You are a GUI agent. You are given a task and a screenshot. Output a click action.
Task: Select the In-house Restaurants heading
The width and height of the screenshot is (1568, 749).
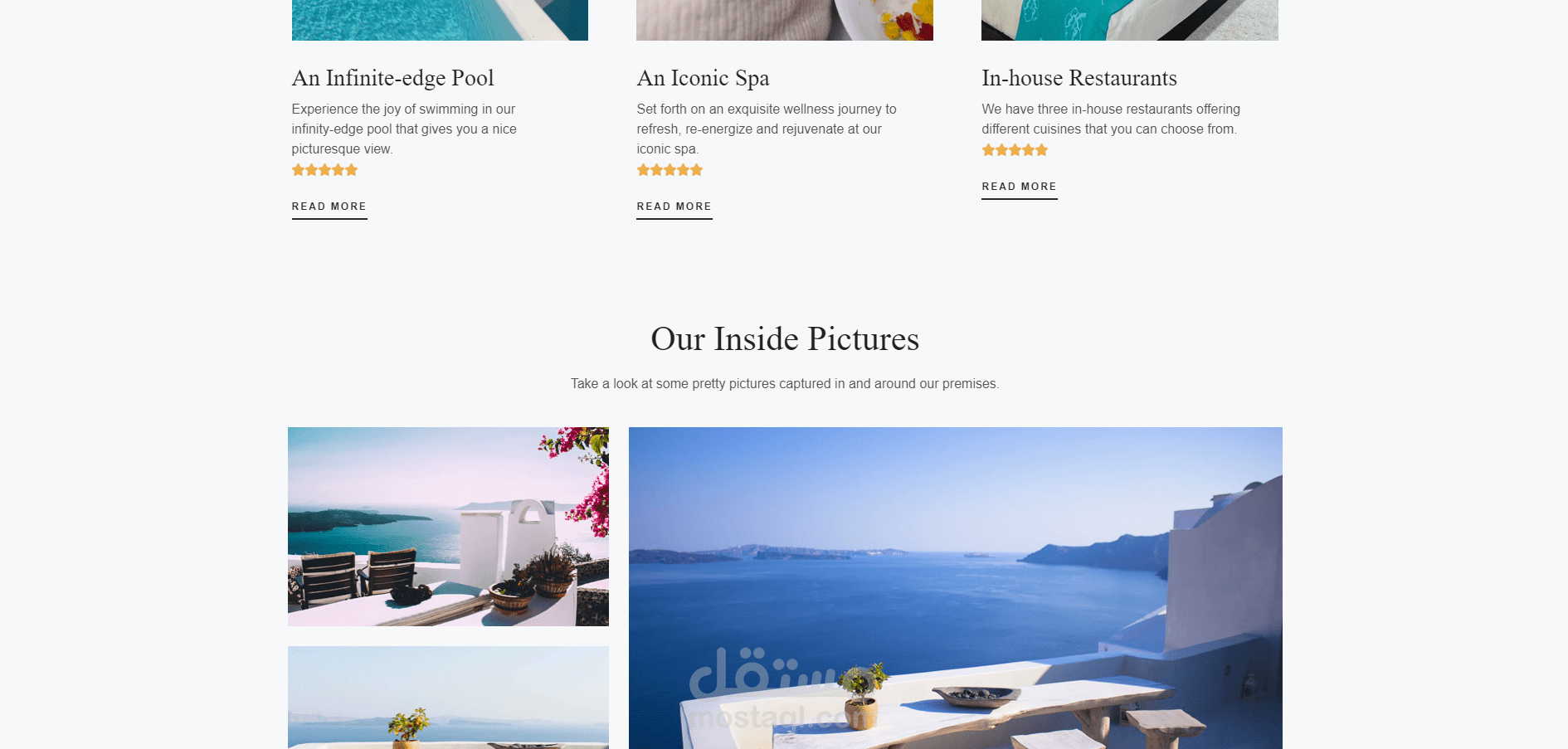point(1079,78)
